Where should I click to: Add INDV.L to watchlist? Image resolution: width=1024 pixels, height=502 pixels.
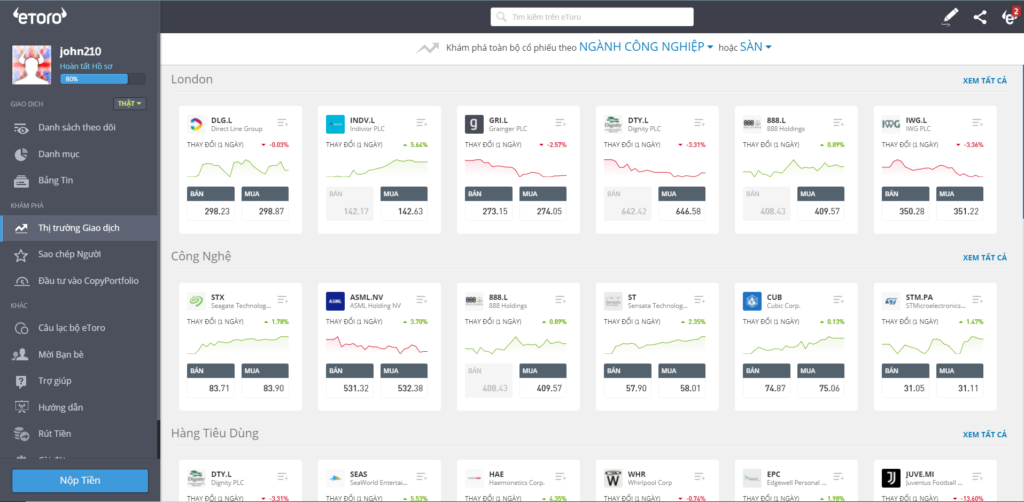click(422, 123)
